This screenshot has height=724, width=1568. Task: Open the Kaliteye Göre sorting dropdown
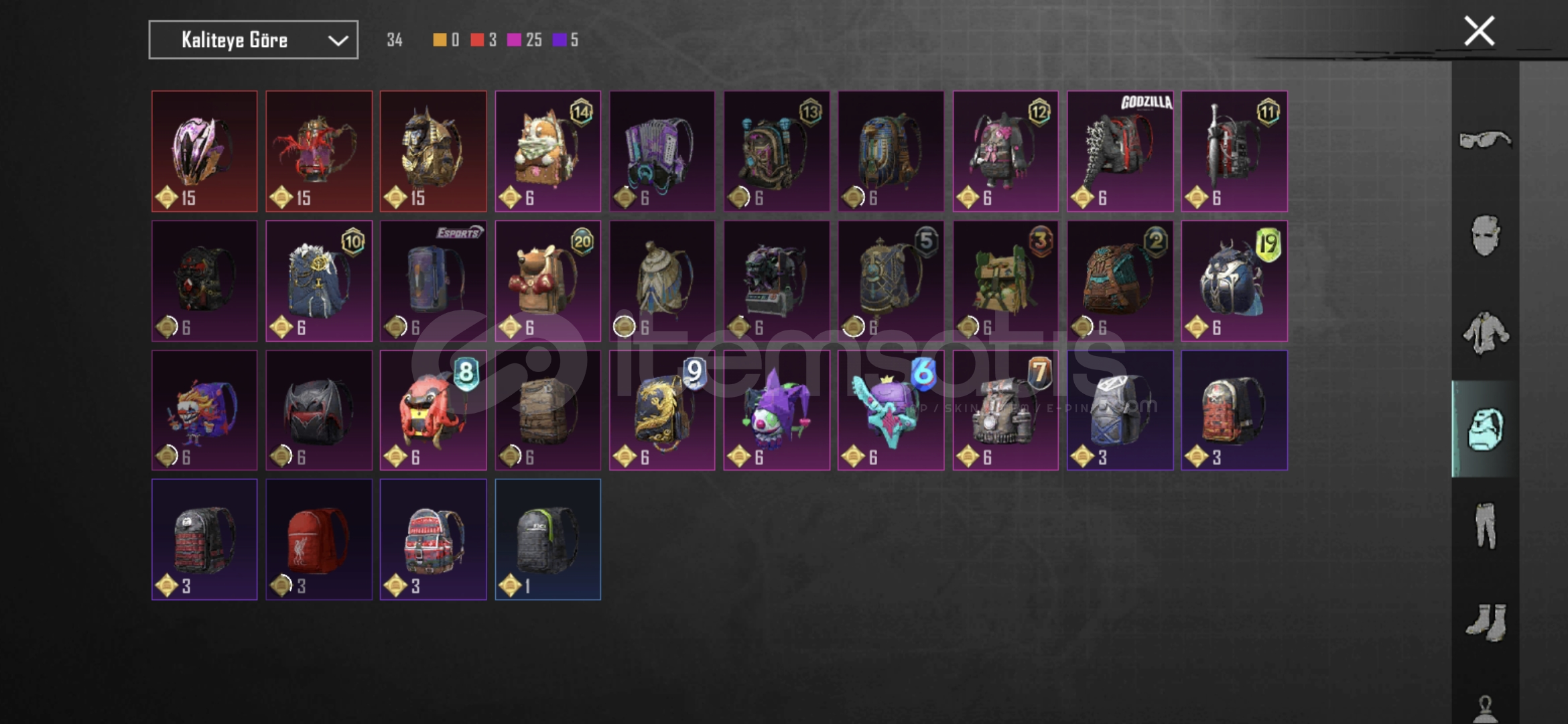(x=253, y=40)
